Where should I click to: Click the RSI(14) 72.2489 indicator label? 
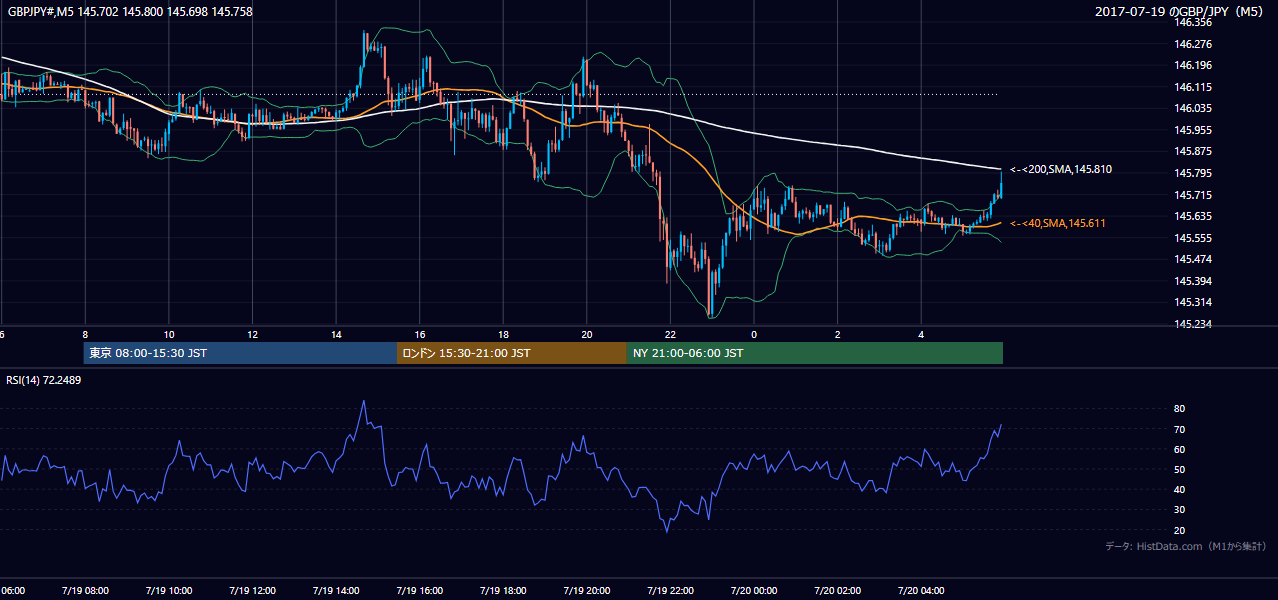(44, 380)
